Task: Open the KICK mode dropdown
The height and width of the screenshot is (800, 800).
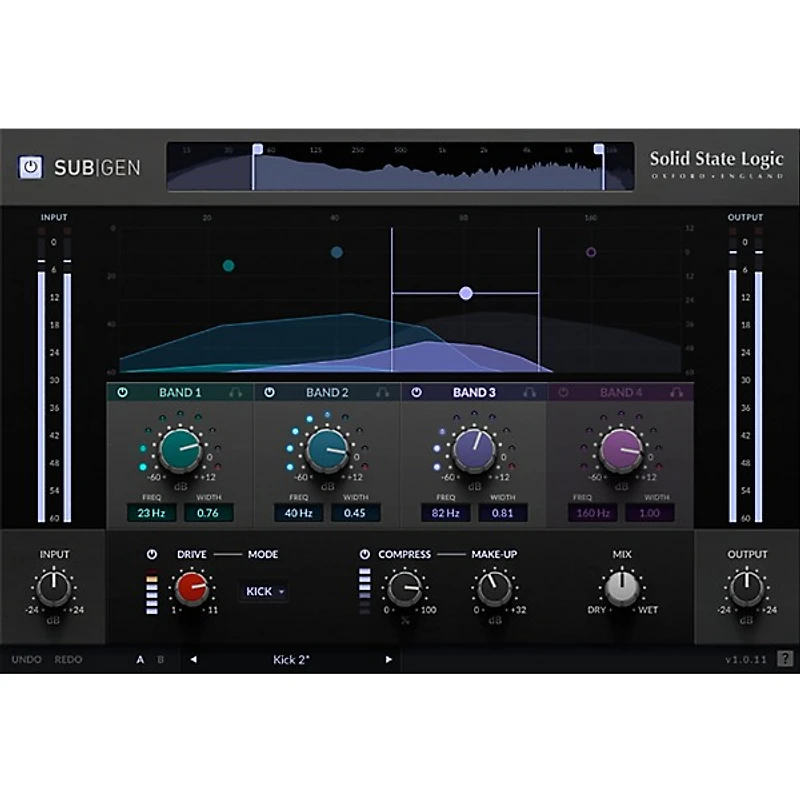Action: click(x=264, y=591)
